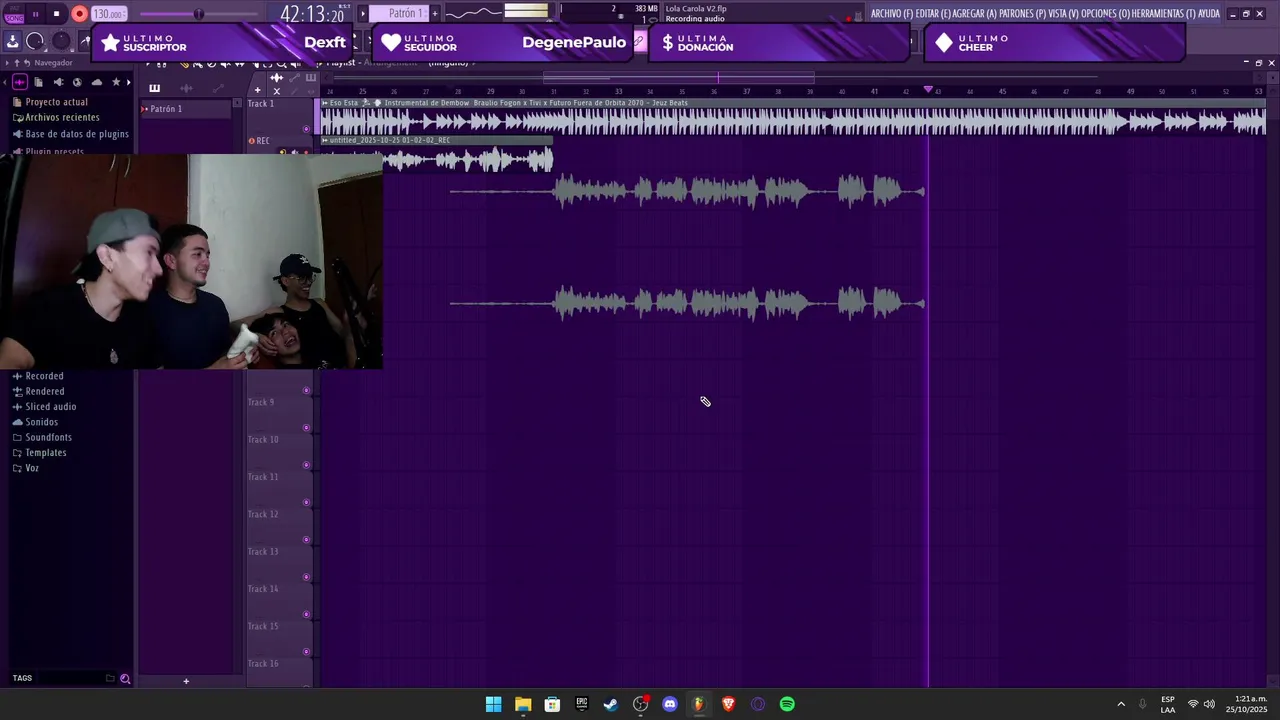Show patterns with the picker piano icon
Image resolution: width=1280 pixels, height=720 pixels.
[x=154, y=88]
